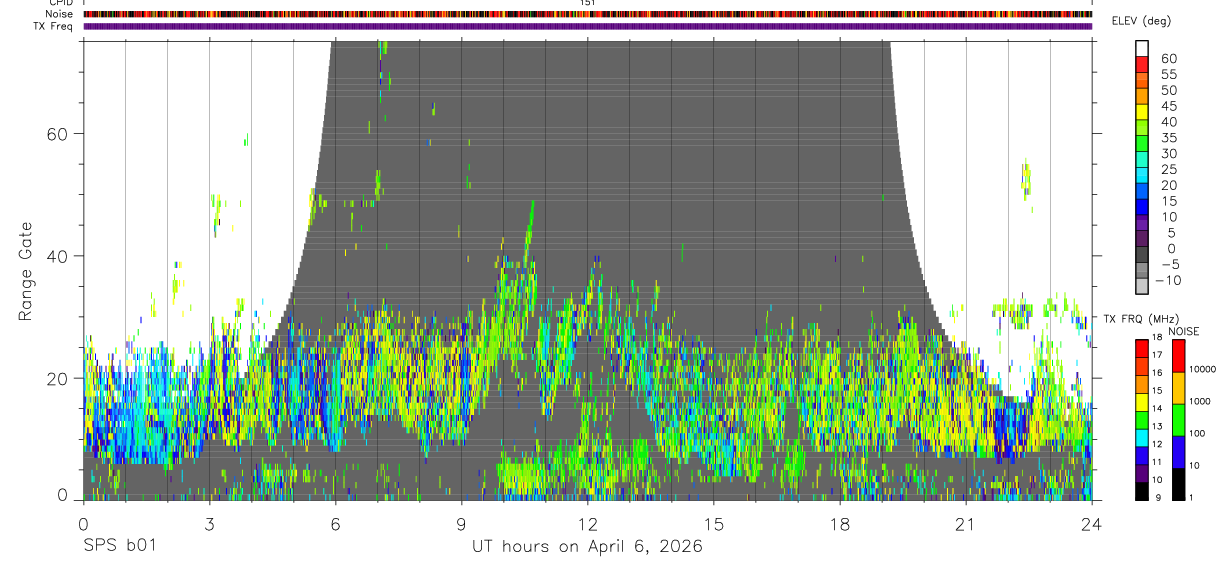Click the 60 label on ELEV scale
The image size is (1228, 567).
(1168, 59)
